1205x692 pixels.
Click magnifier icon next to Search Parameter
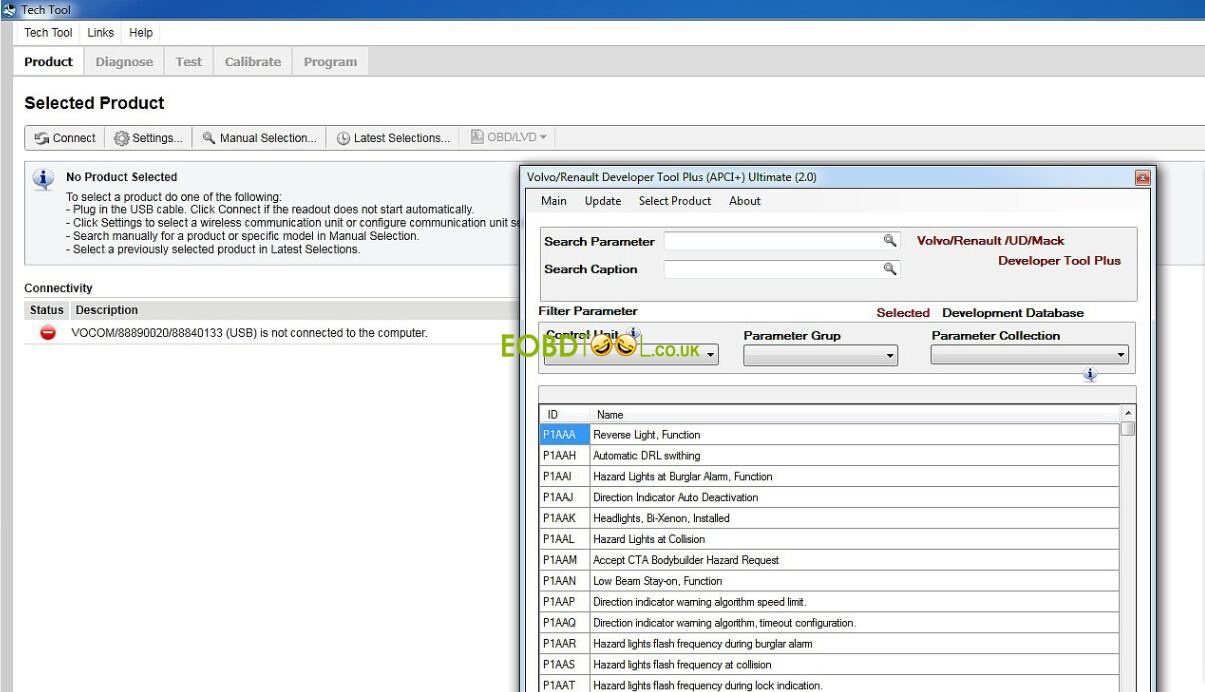[889, 241]
